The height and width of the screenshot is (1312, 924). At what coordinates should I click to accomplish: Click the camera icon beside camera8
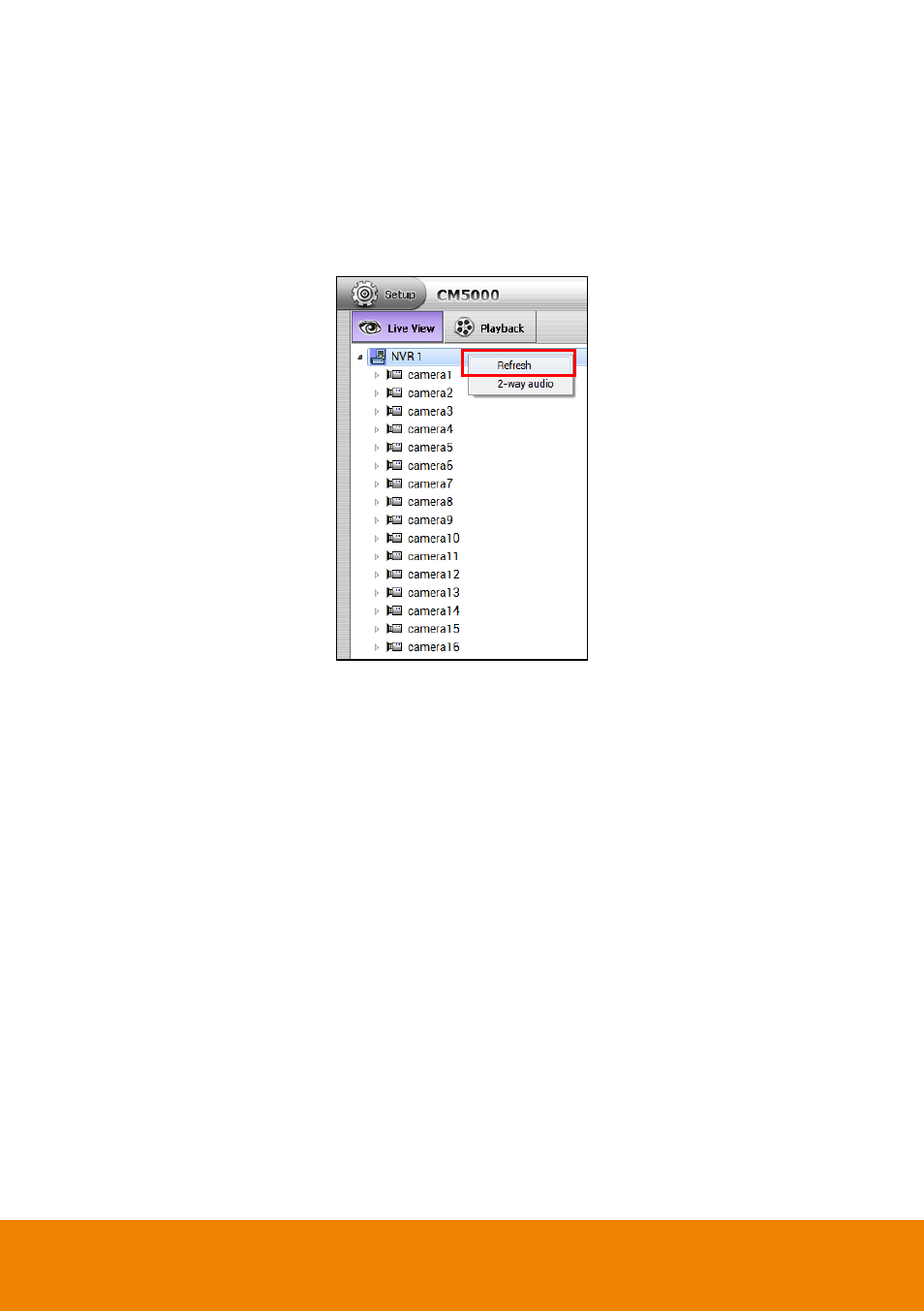coord(394,501)
